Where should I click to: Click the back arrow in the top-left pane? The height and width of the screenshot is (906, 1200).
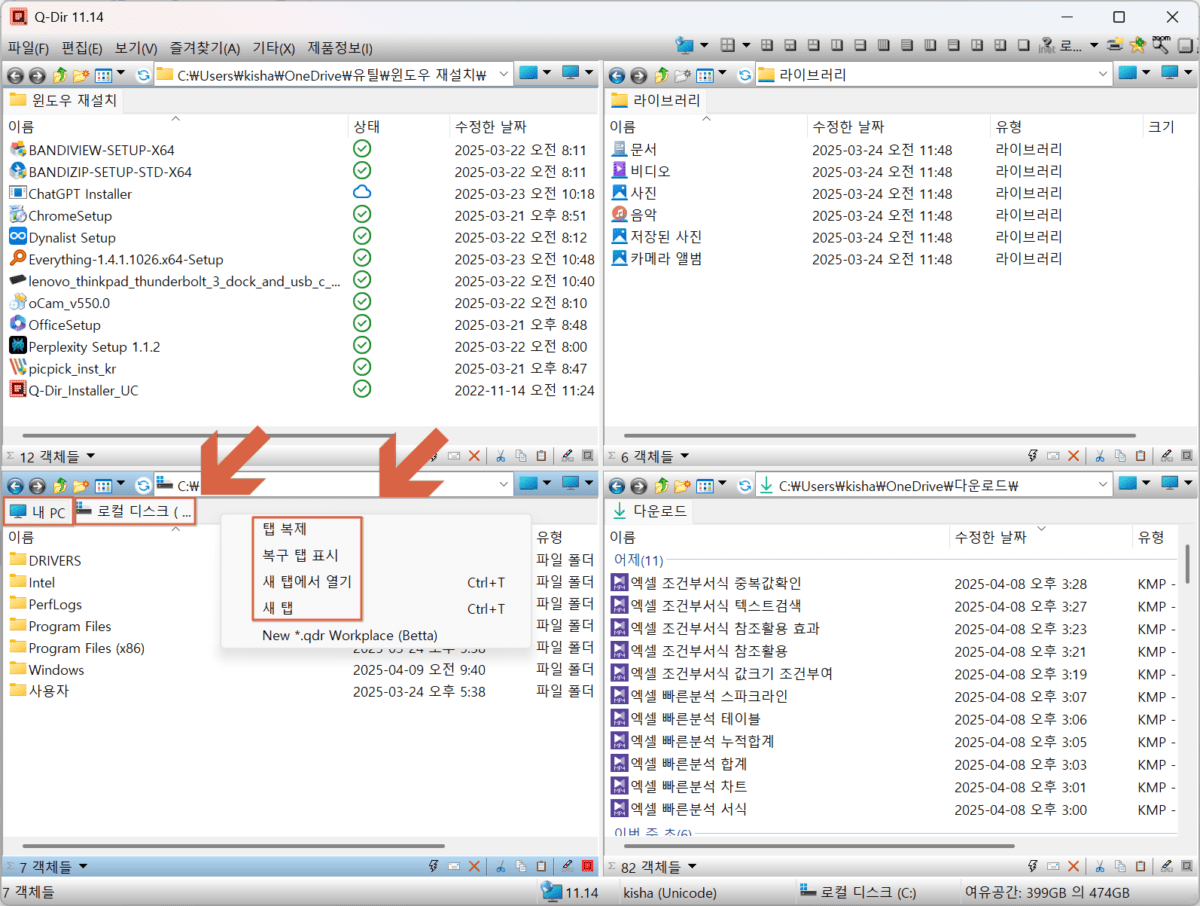(x=16, y=75)
